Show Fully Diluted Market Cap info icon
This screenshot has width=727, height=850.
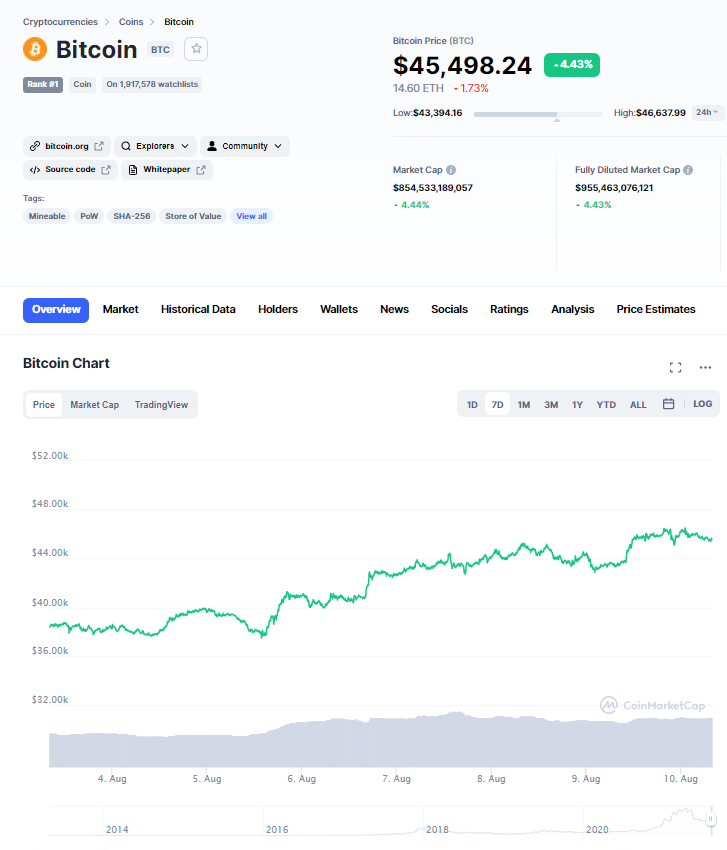(688, 170)
